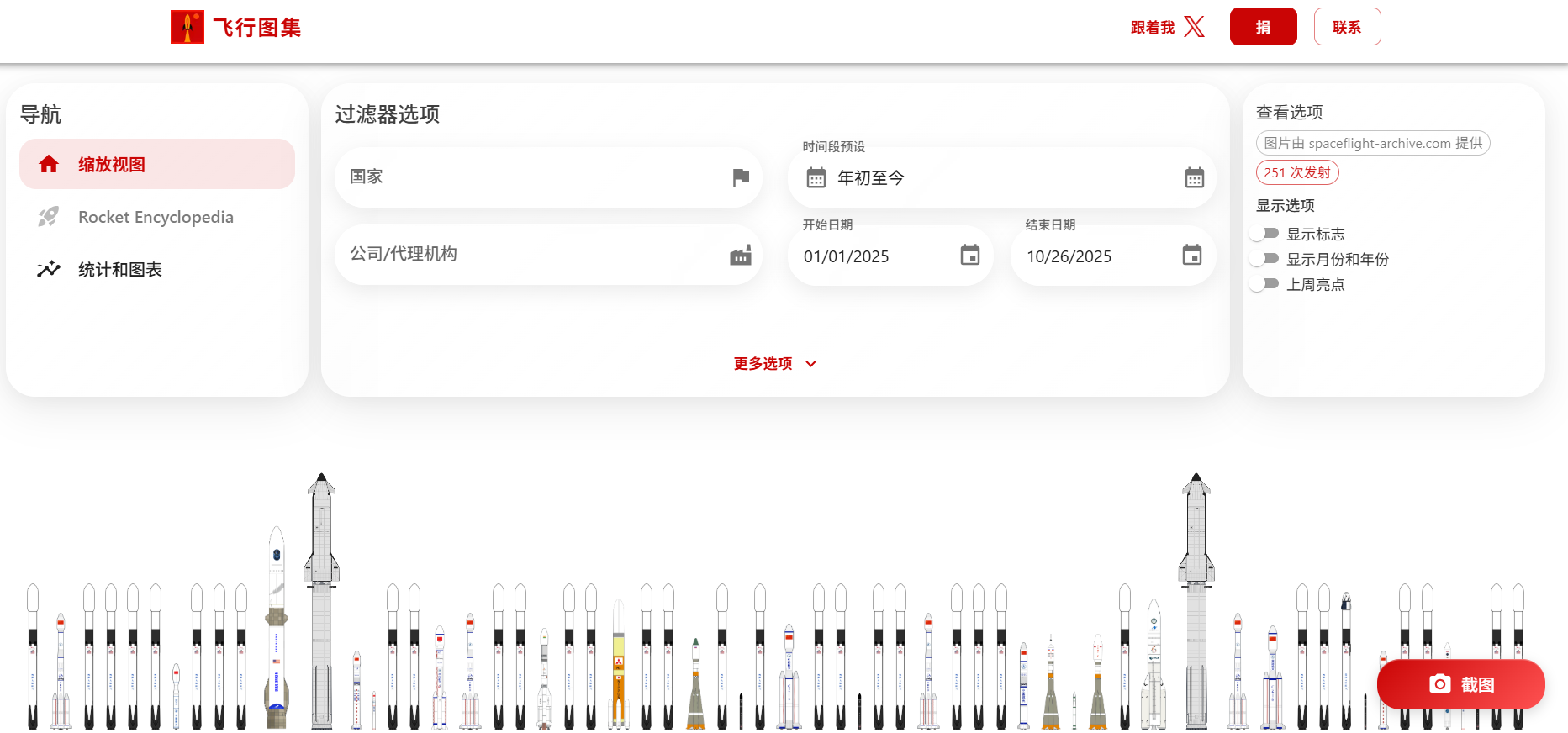Viewport: 1568px width, 733px height.
Task: Click the 联系 button
Action: tap(1346, 27)
